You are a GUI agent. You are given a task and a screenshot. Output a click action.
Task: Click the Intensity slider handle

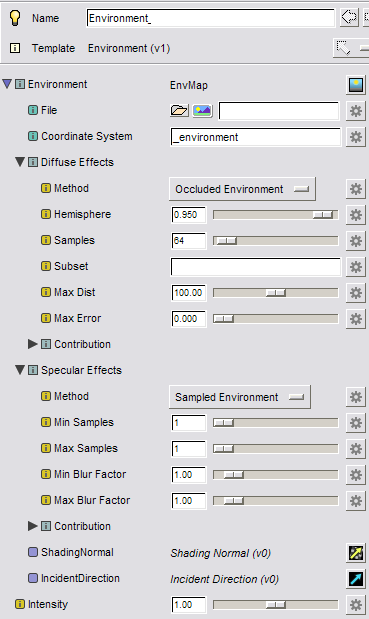click(x=275, y=605)
